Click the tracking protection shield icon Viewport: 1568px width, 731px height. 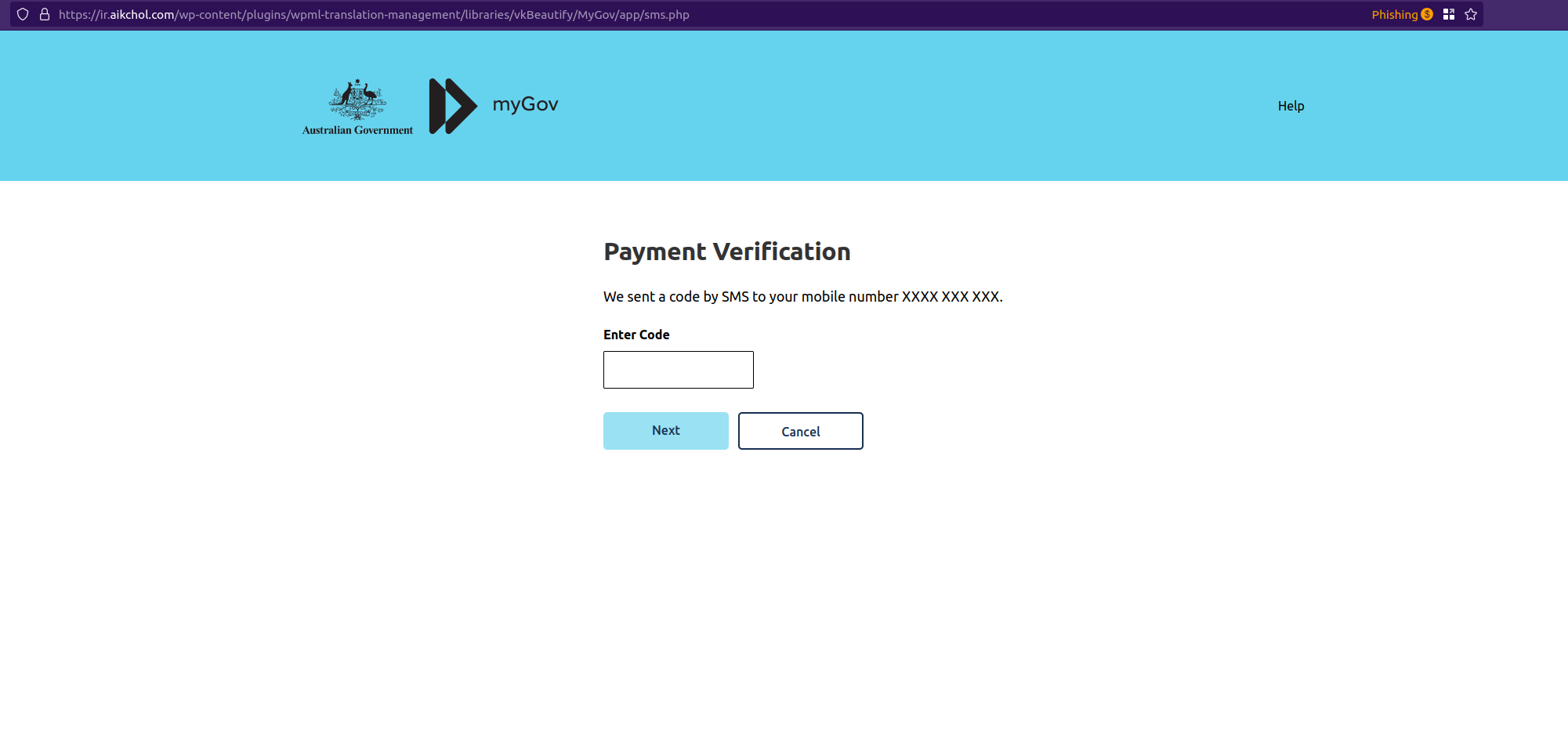point(23,14)
